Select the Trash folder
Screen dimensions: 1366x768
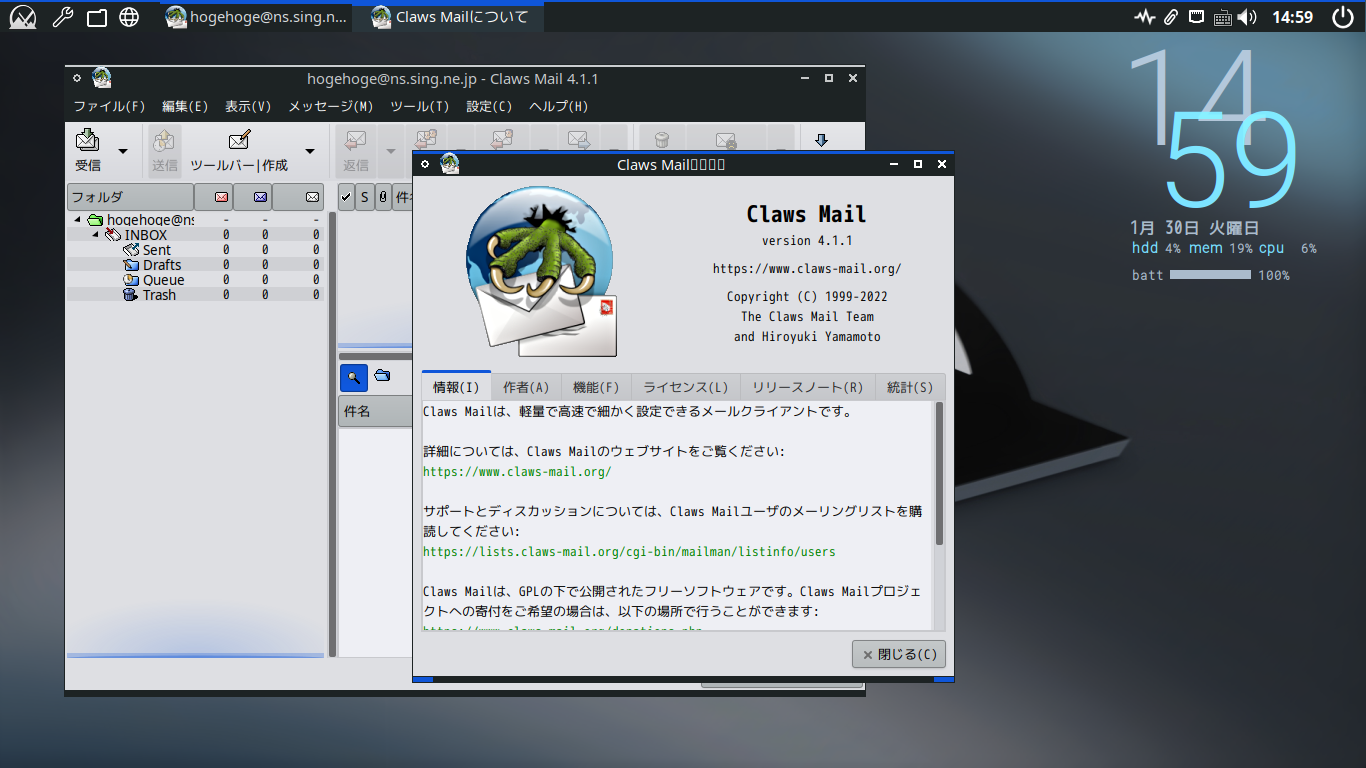click(x=196, y=295)
